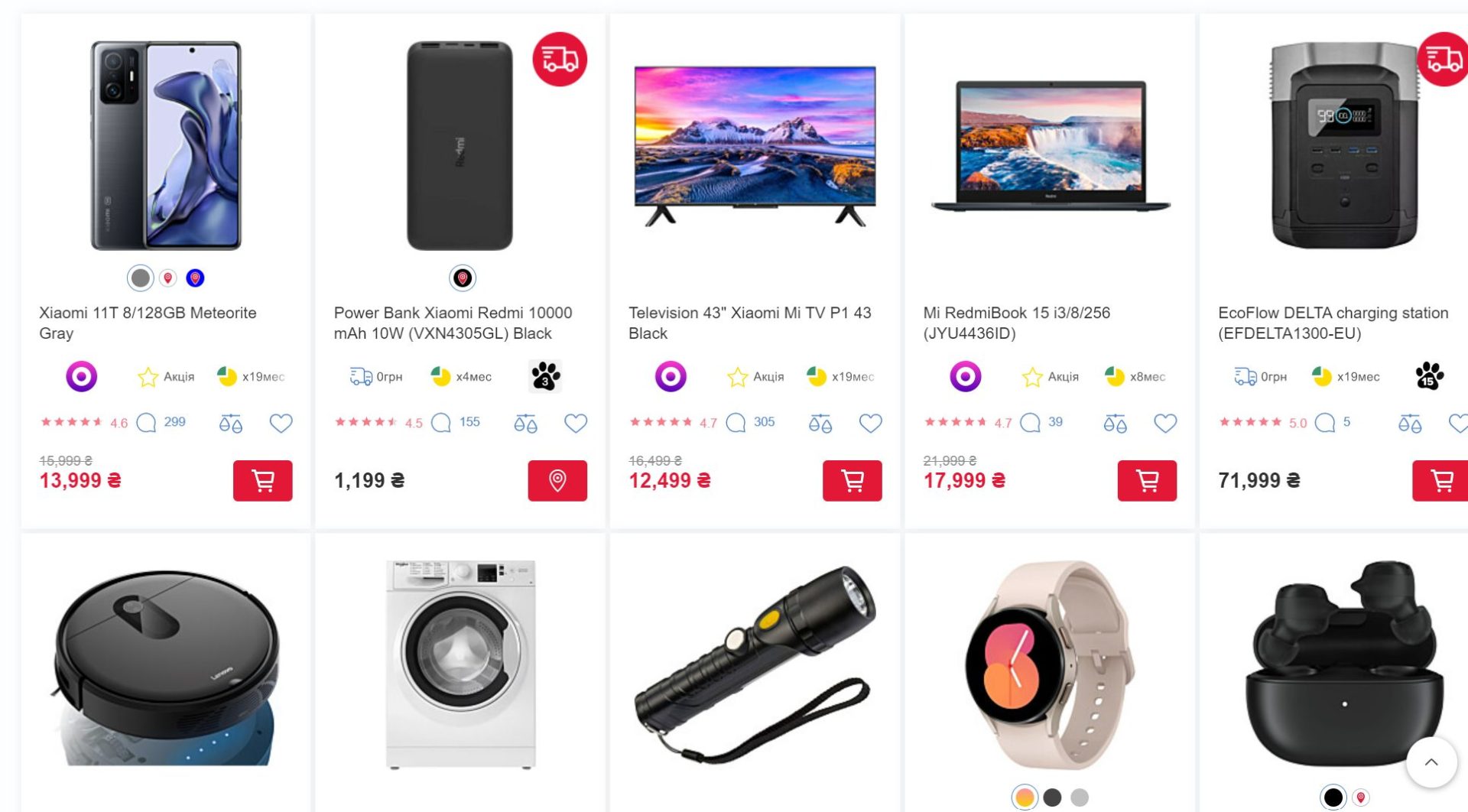Click free delivery badge on Power Bank image

point(560,59)
